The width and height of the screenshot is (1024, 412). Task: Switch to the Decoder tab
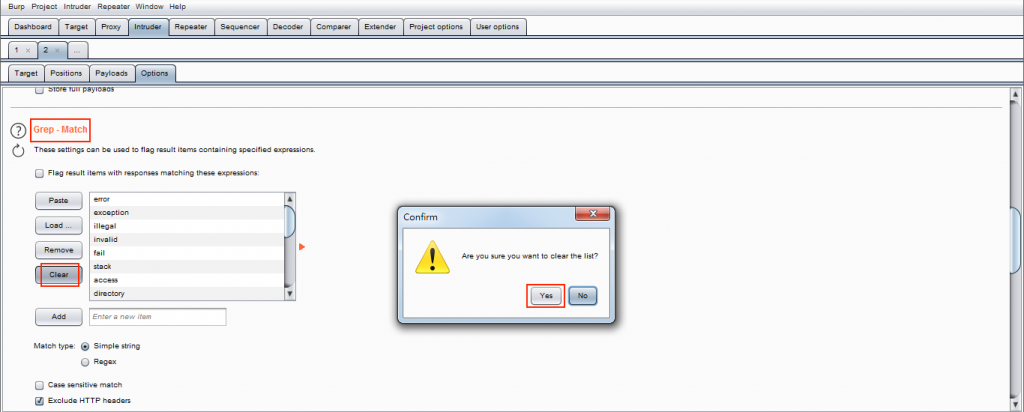287,27
